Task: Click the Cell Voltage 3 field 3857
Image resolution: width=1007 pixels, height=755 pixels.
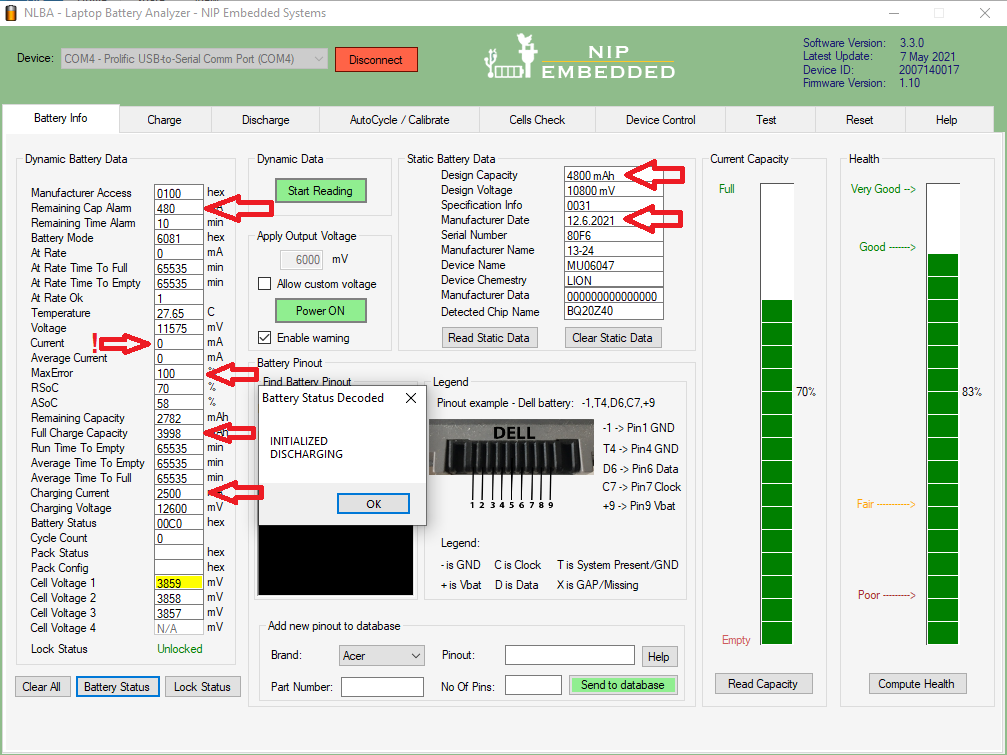Action: click(x=179, y=613)
